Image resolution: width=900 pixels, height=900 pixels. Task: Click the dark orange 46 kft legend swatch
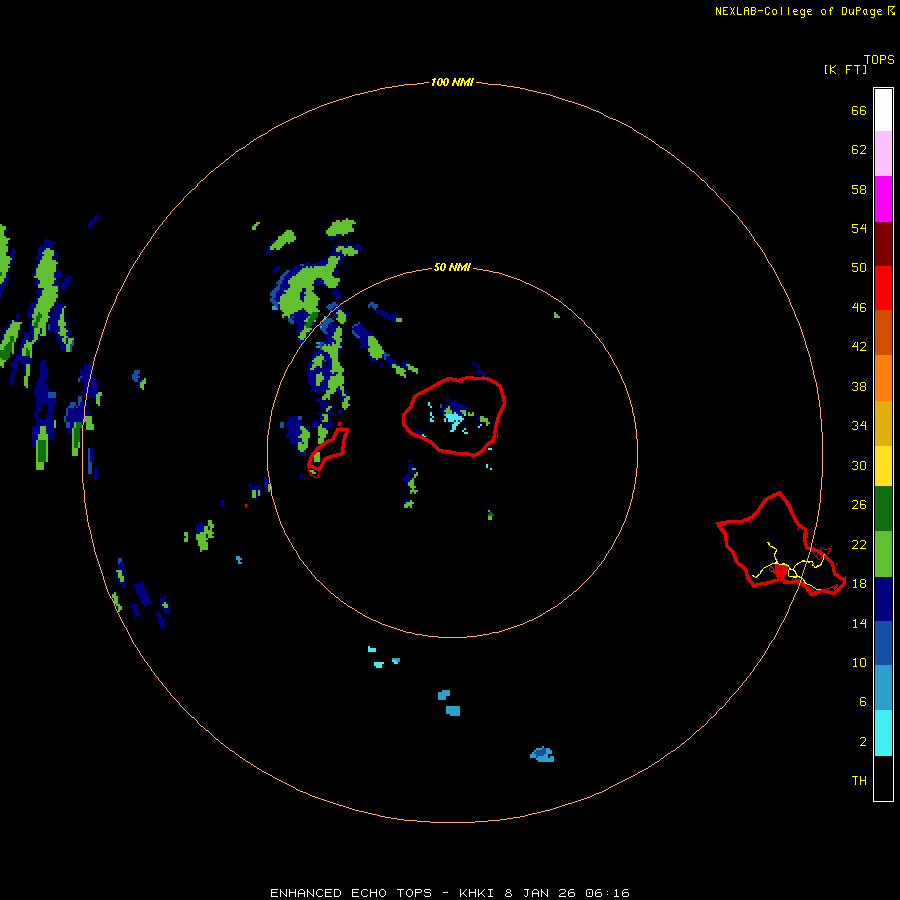click(x=883, y=332)
